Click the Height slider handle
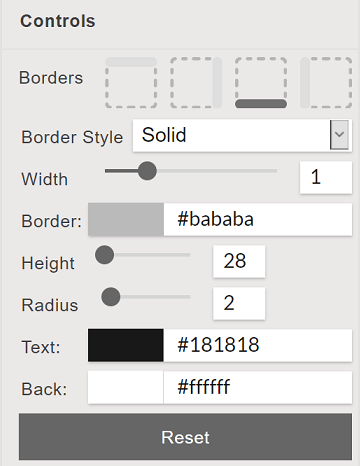 pos(105,255)
